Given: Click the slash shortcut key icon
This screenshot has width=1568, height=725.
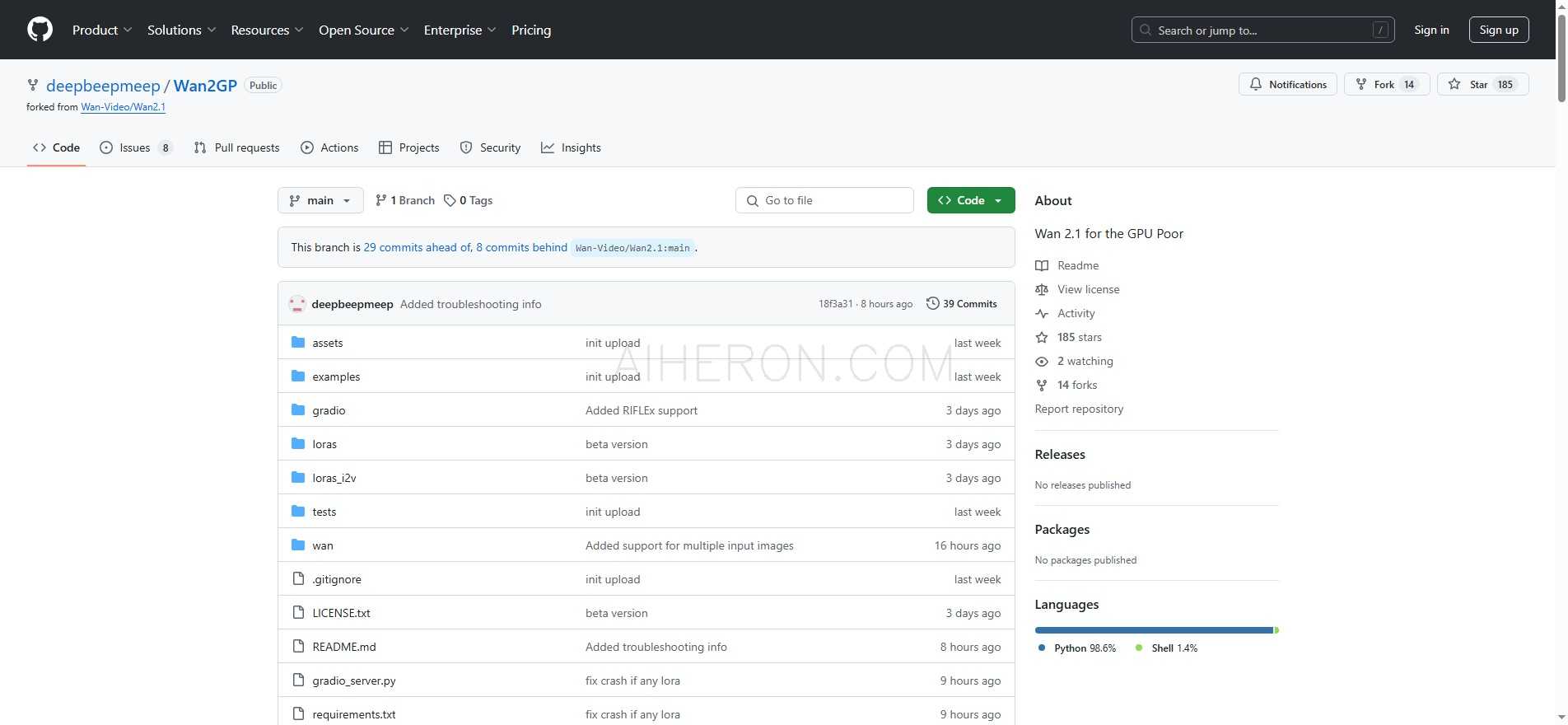Looking at the screenshot, I should (1381, 30).
